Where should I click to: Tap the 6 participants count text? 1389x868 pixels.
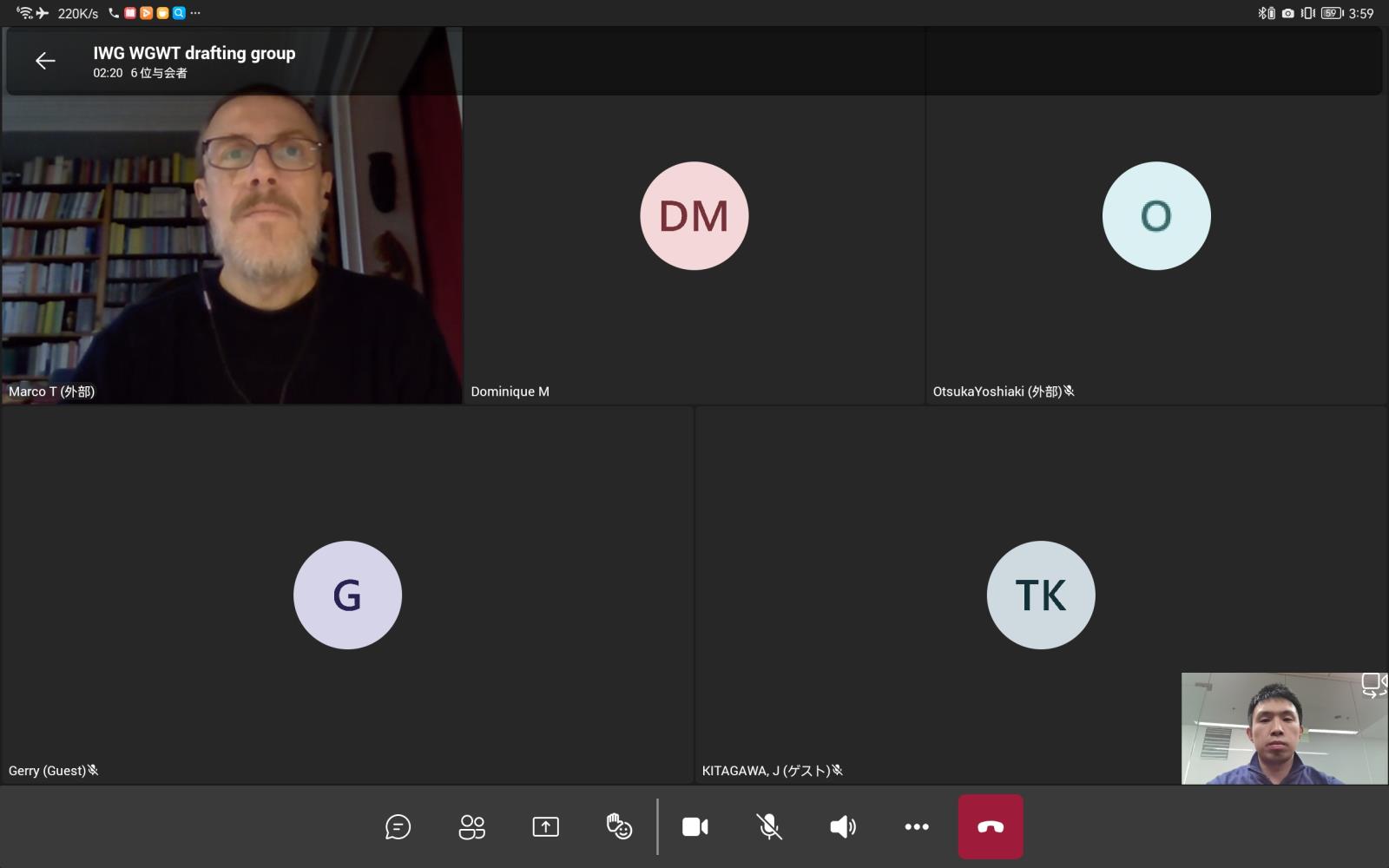point(159,74)
